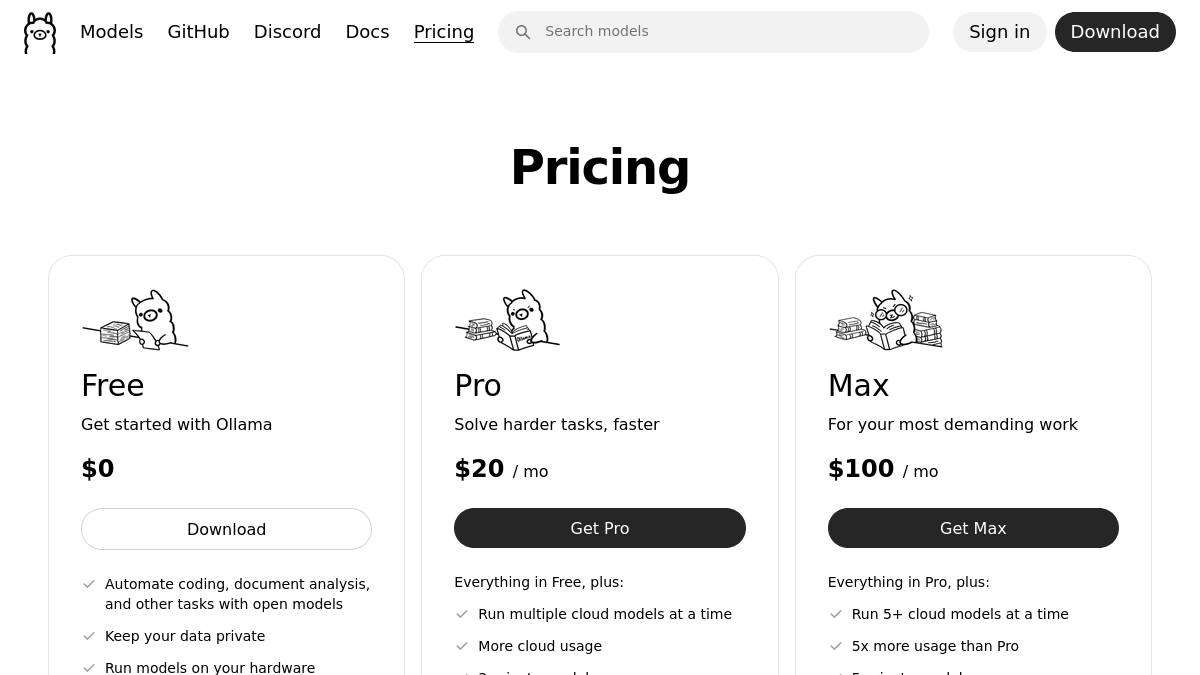Open the Models nav item

pyautogui.click(x=111, y=32)
